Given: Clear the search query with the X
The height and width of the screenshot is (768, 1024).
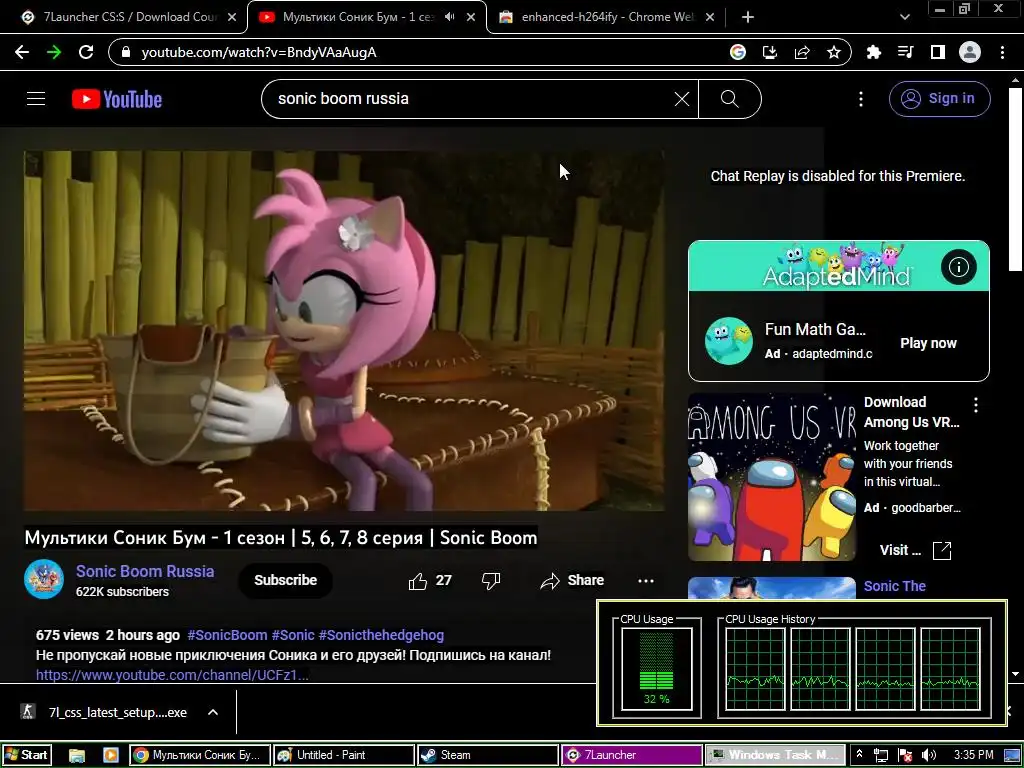Looking at the screenshot, I should [682, 99].
